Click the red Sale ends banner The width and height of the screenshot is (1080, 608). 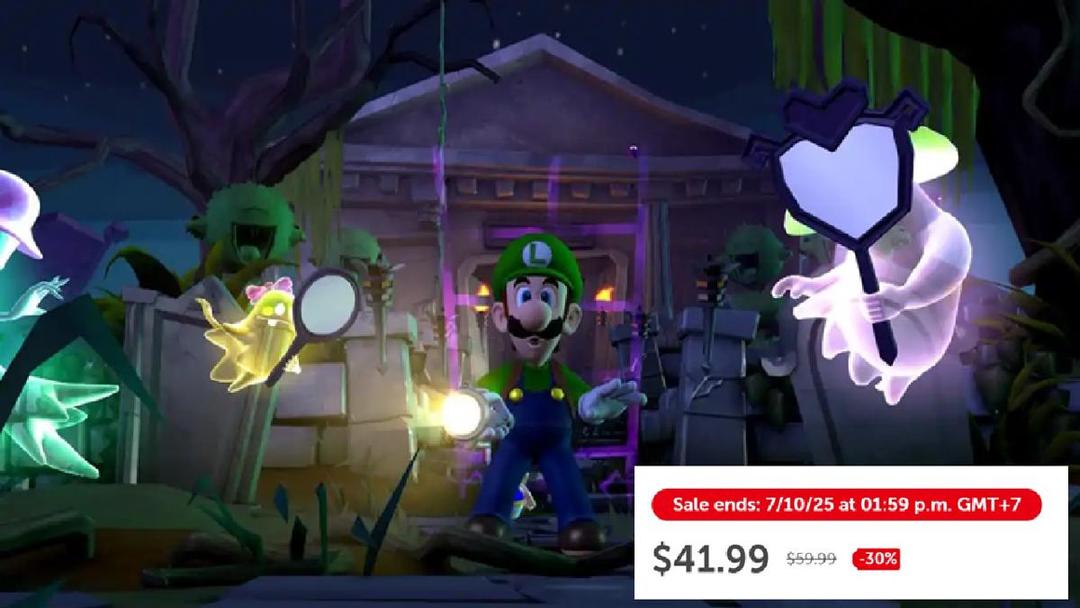coord(846,505)
